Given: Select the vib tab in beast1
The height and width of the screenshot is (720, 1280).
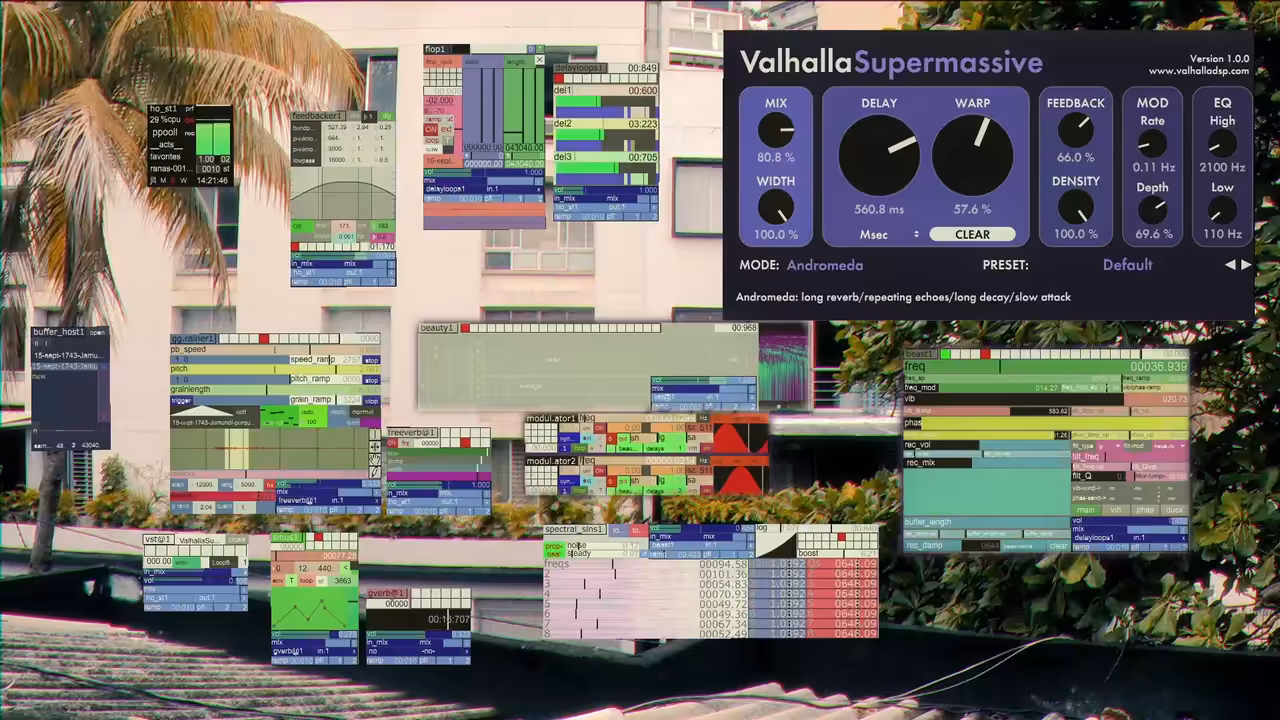Looking at the screenshot, I should [1115, 510].
